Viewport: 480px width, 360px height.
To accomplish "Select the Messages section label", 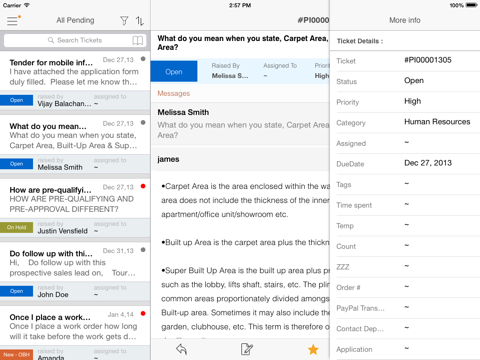I will tap(174, 94).
